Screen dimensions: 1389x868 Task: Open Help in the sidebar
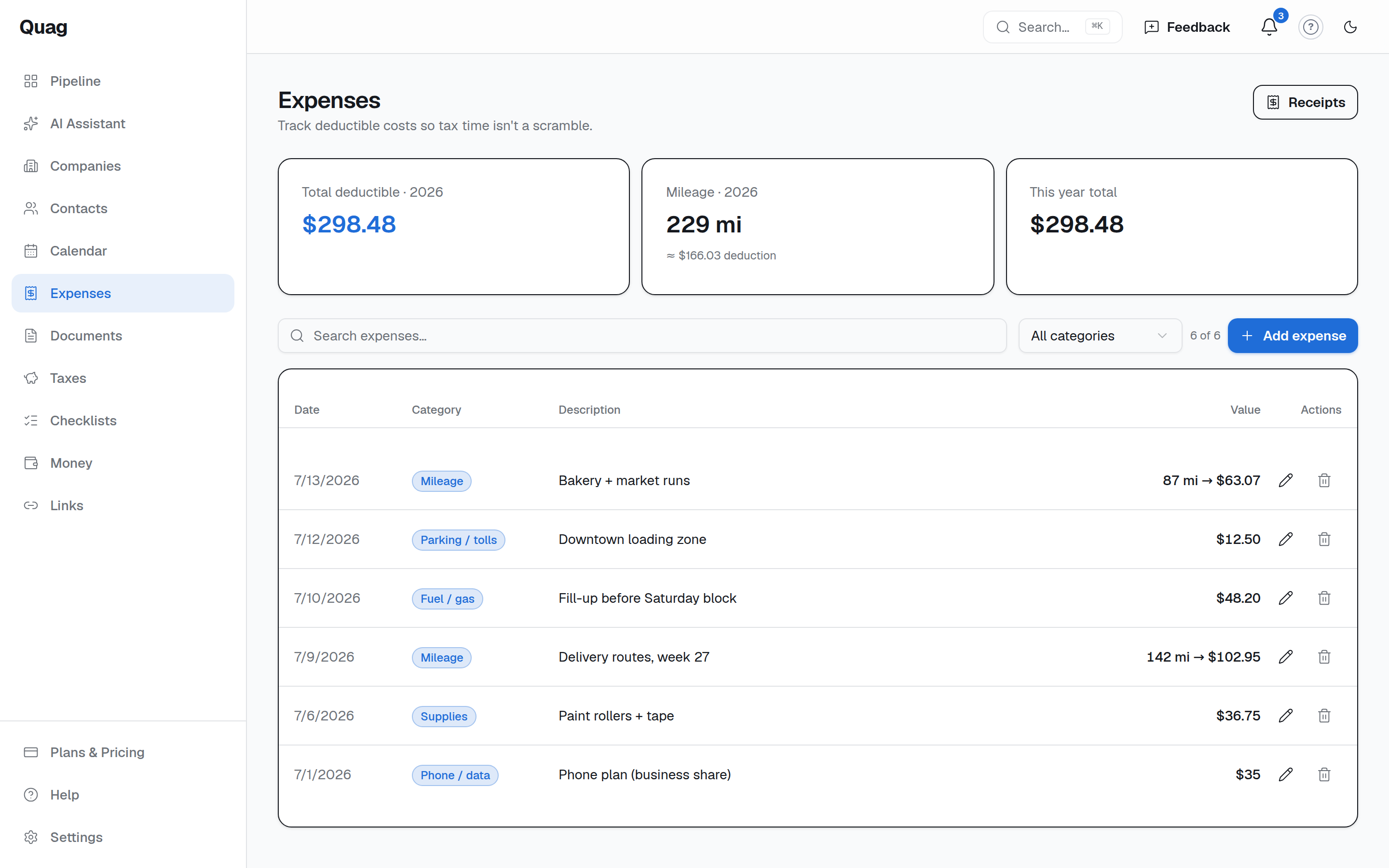click(x=123, y=795)
